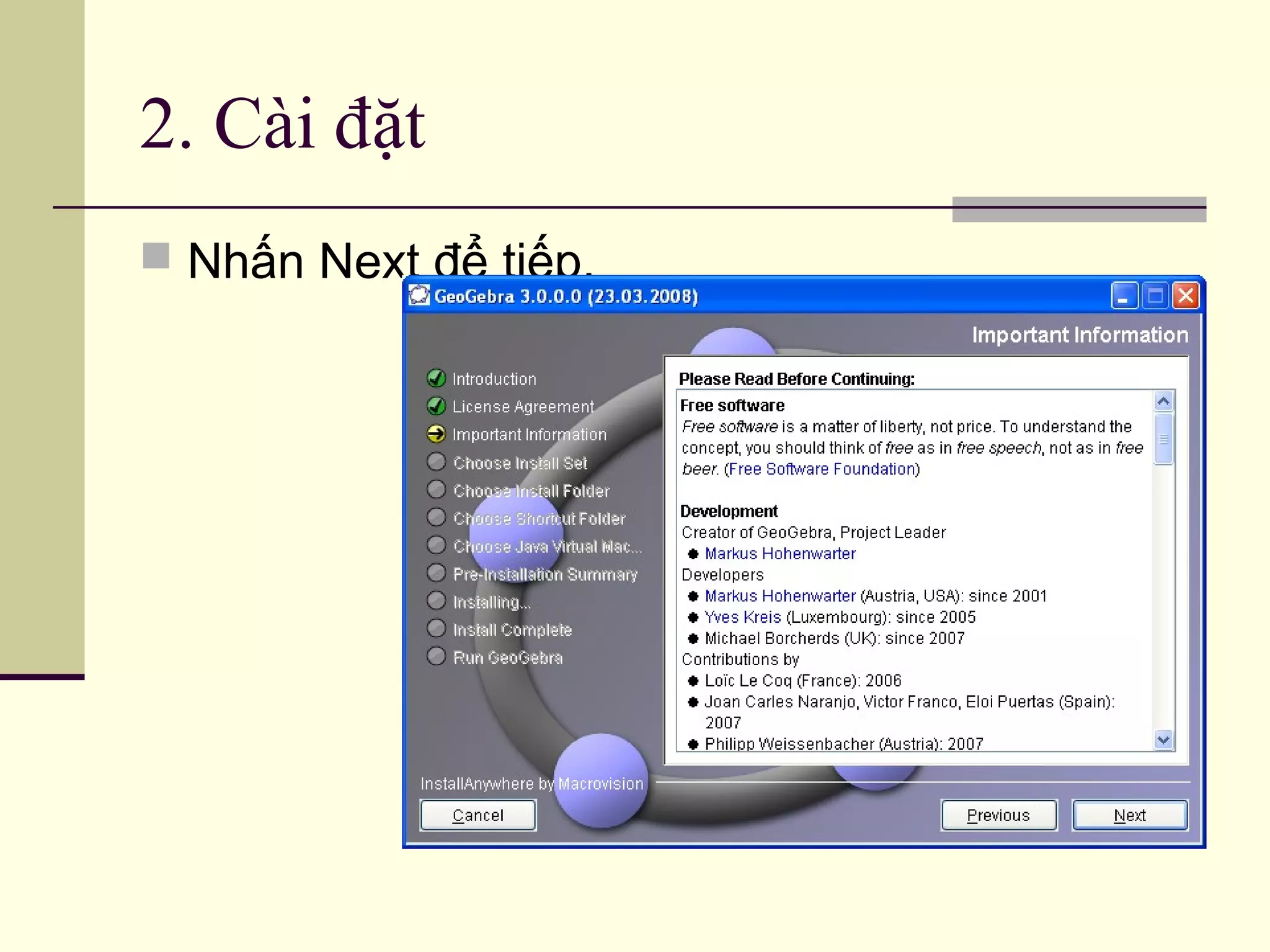Click the 'Contributions by' line
The image size is (1270, 952).
[x=740, y=659]
